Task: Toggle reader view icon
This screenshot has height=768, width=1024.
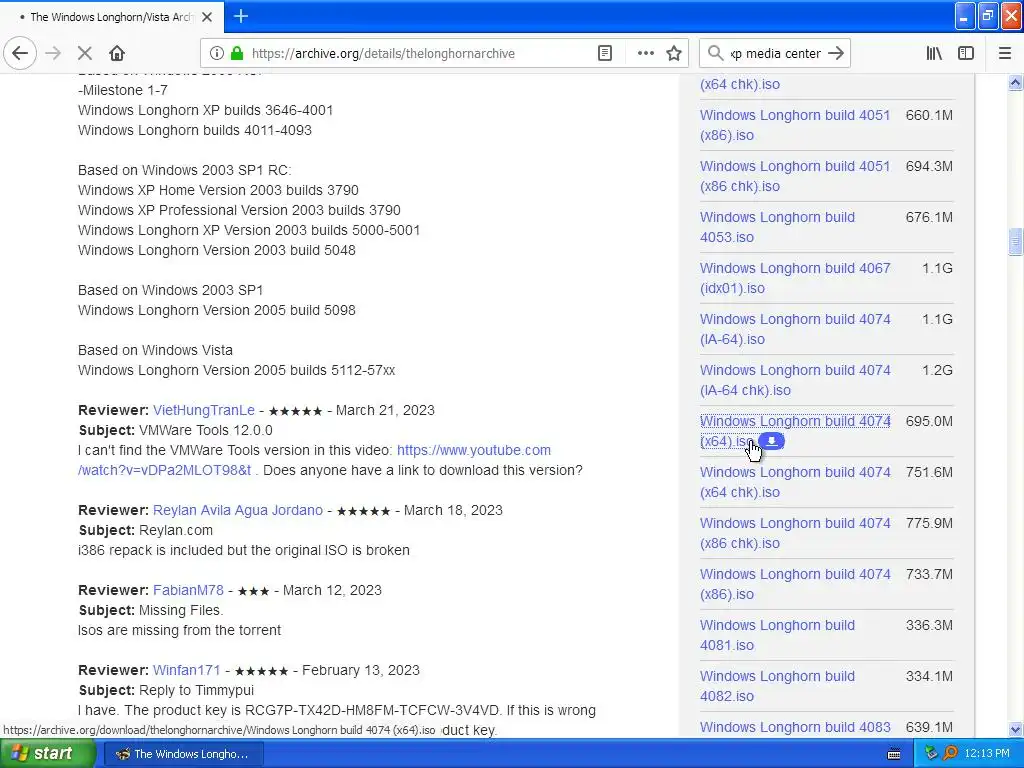Action: pyautogui.click(x=605, y=53)
